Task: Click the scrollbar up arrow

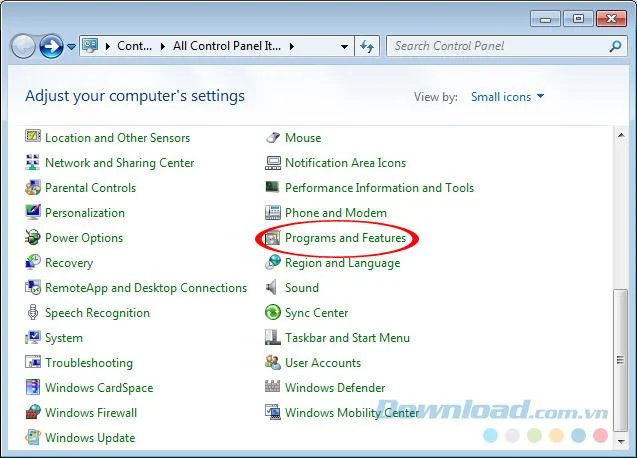Action: (621, 135)
